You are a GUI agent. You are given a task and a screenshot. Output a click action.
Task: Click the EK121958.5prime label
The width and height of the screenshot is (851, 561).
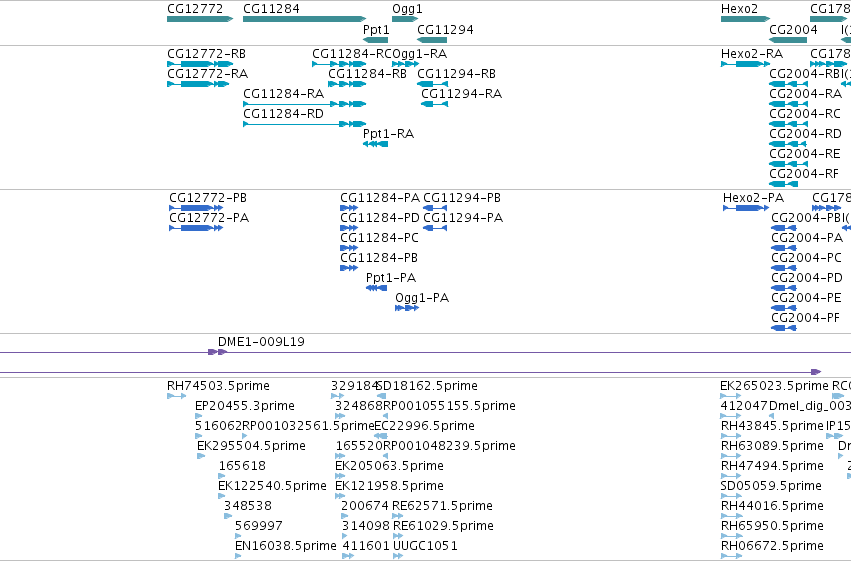pyautogui.click(x=389, y=486)
